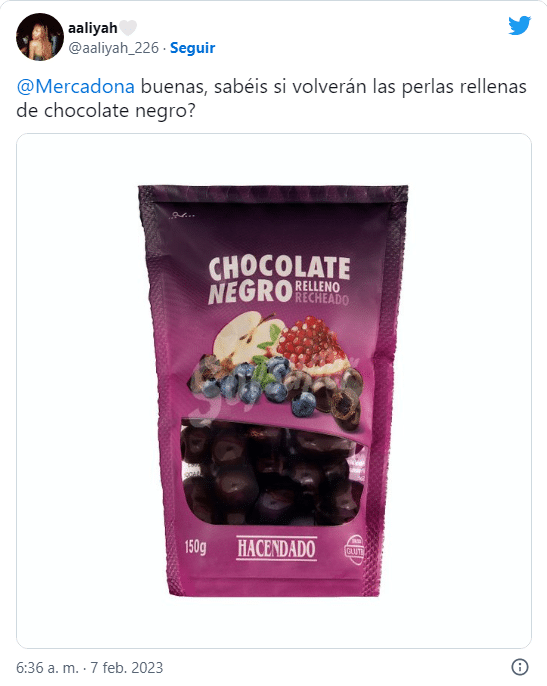Click the gluten-free badge on the package
547x686 pixels.
[x=354, y=549]
